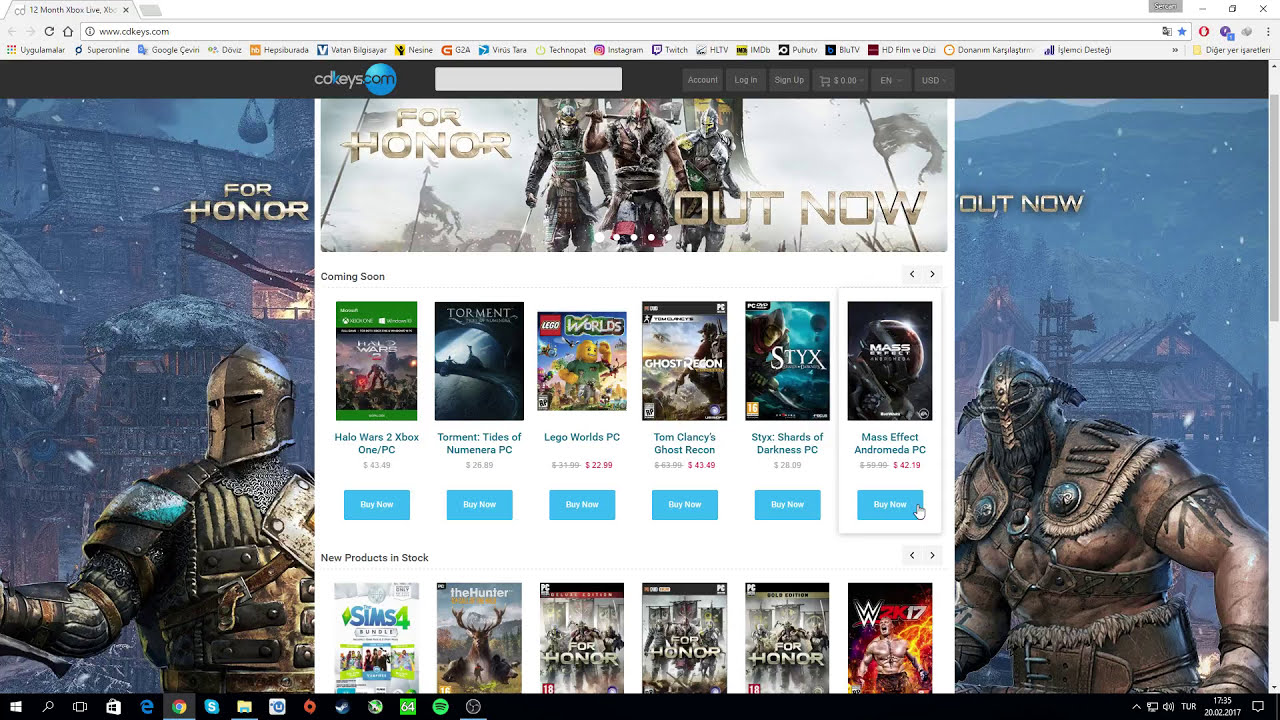Open the IMDb bookmark

(x=754, y=50)
